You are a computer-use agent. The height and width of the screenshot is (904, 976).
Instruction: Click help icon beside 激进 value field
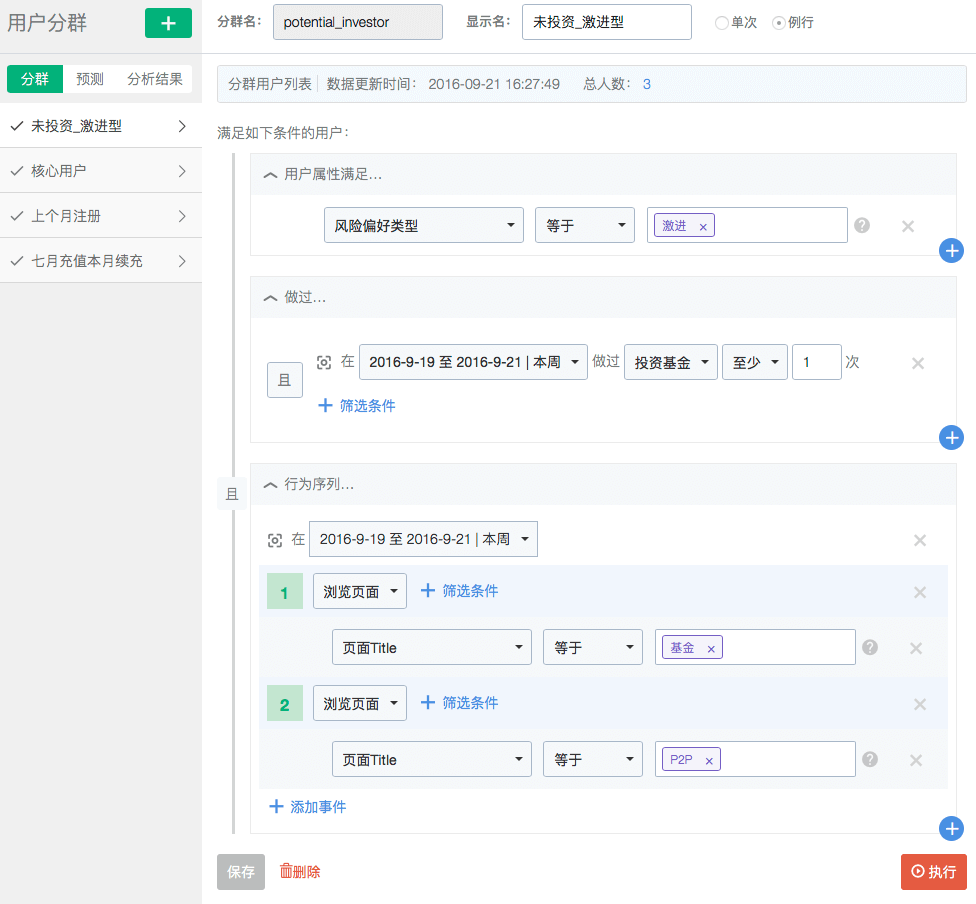(862, 226)
